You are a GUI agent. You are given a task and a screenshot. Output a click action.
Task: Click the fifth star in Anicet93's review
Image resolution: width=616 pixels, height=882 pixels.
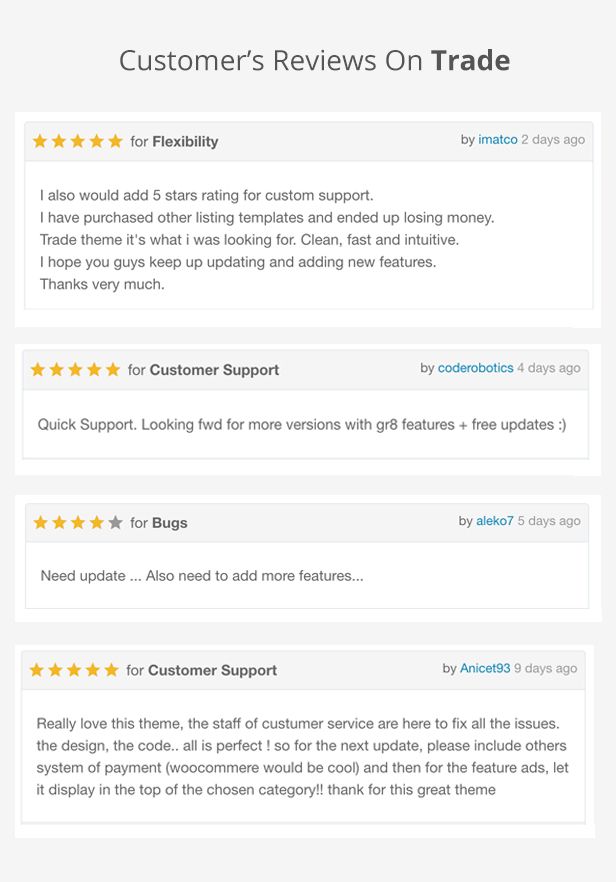click(x=111, y=670)
